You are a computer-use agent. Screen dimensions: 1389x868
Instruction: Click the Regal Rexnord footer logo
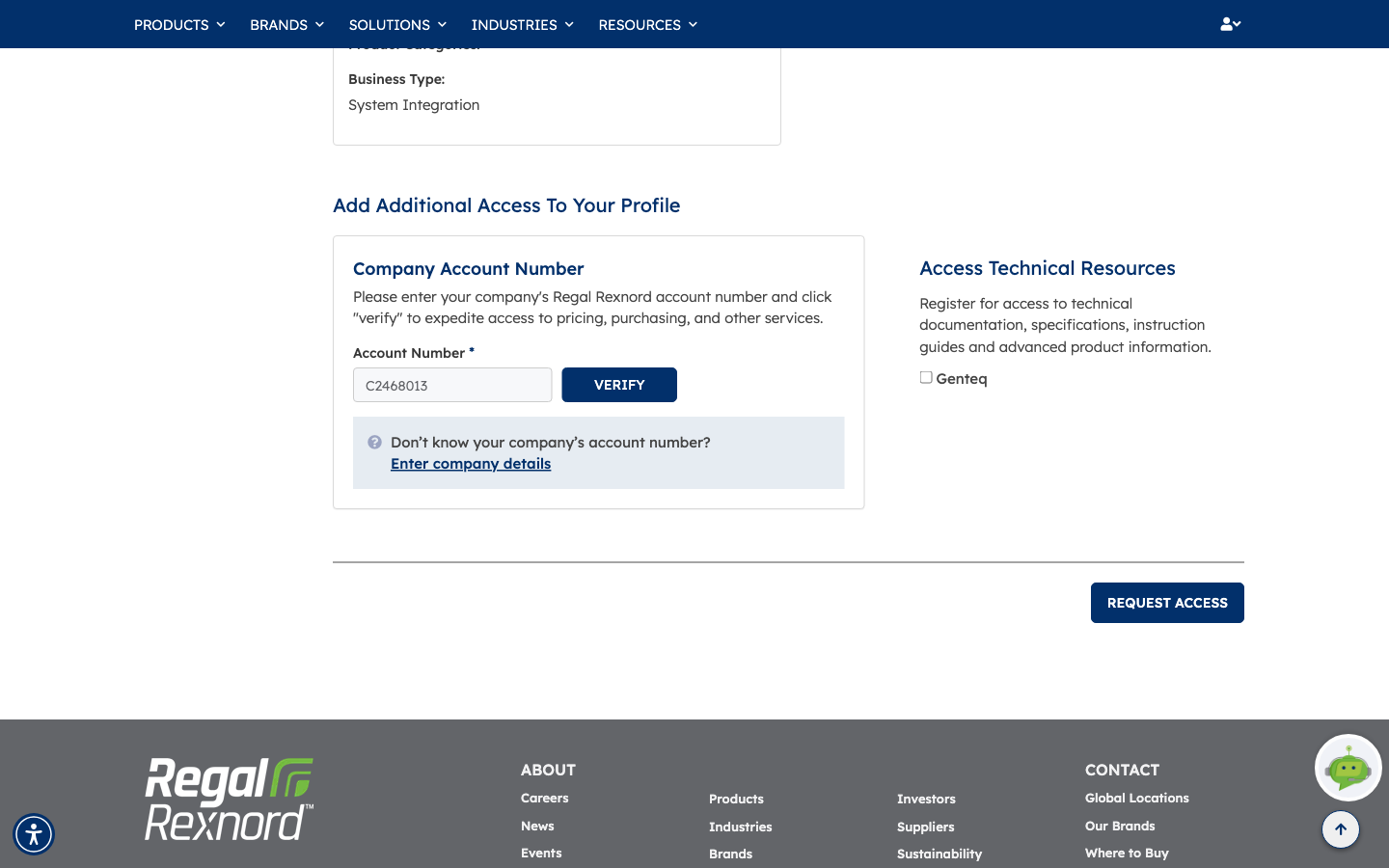[230, 800]
